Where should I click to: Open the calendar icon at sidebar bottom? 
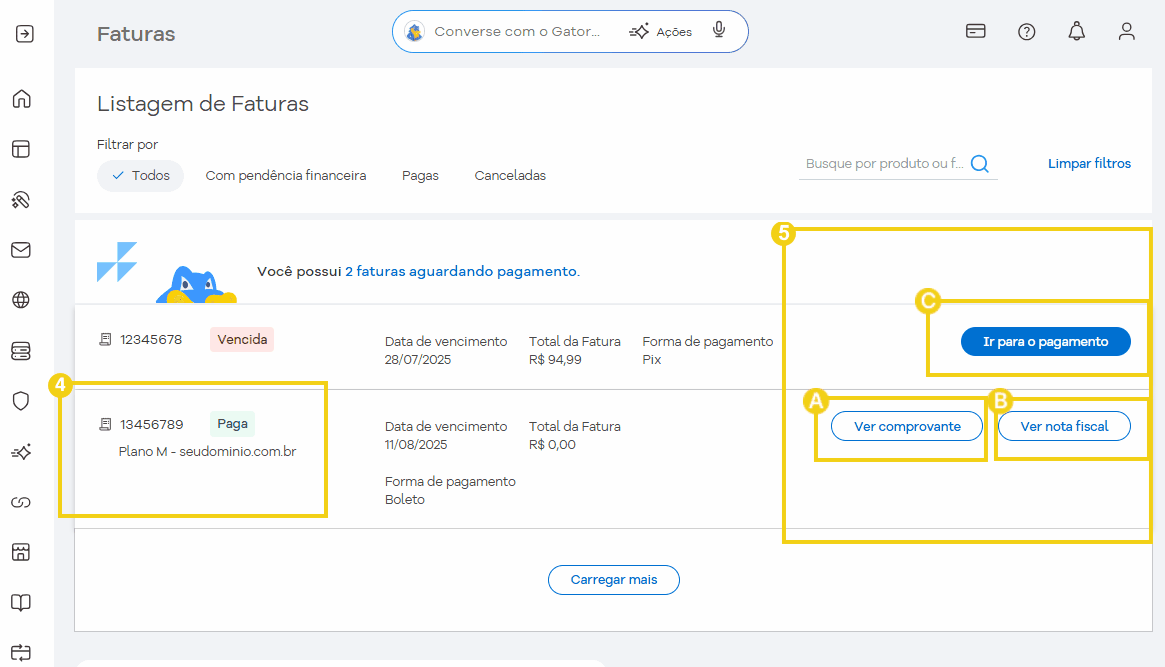(x=22, y=653)
